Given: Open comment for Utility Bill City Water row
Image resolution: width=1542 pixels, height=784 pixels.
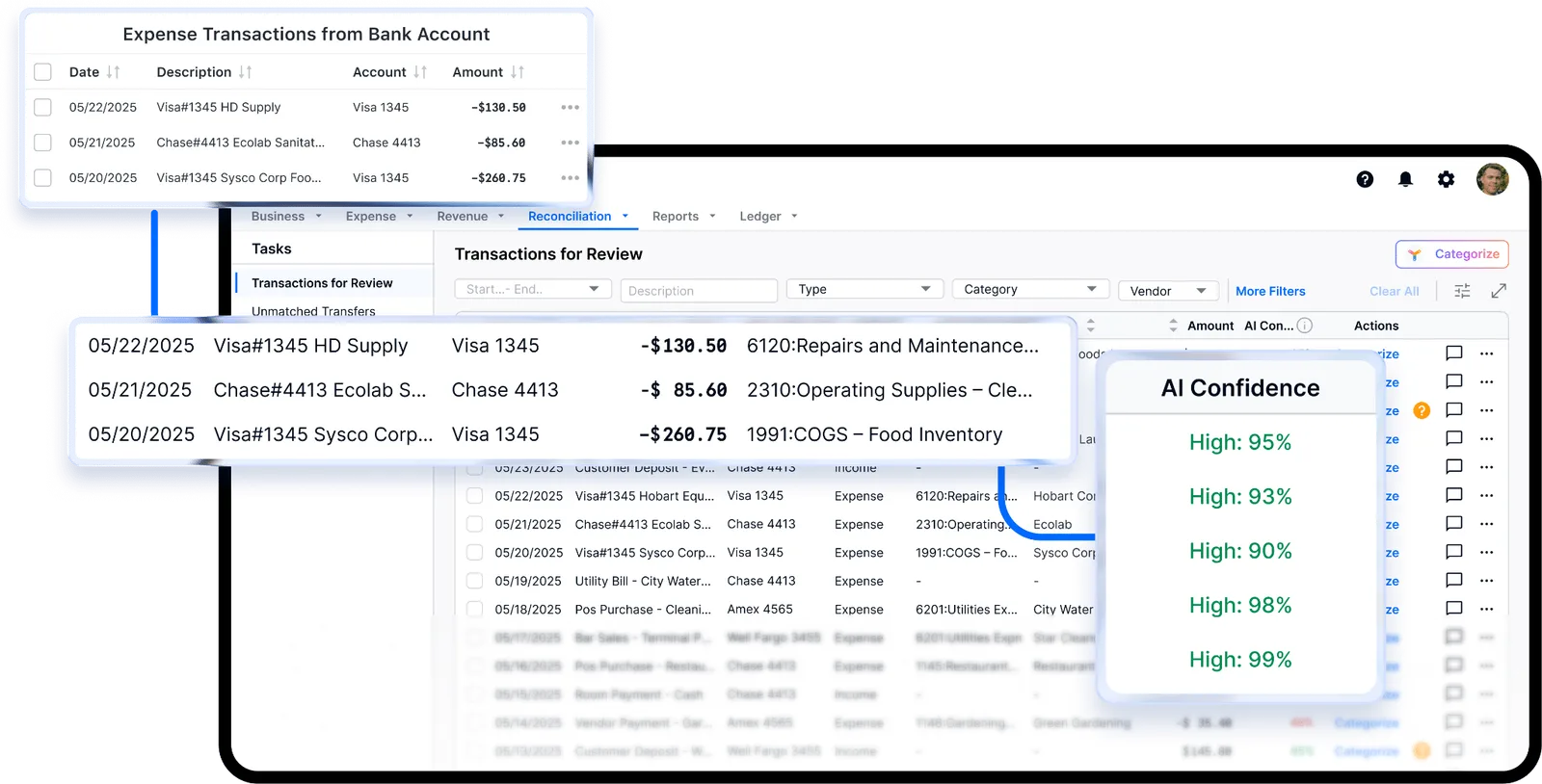Looking at the screenshot, I should [1454, 581].
